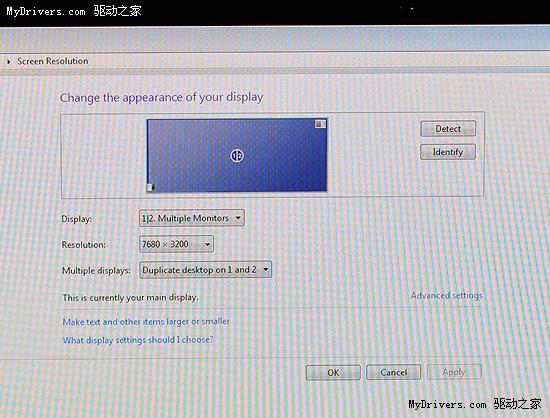Dismiss the dialog with the Cancel button

[x=394, y=372]
